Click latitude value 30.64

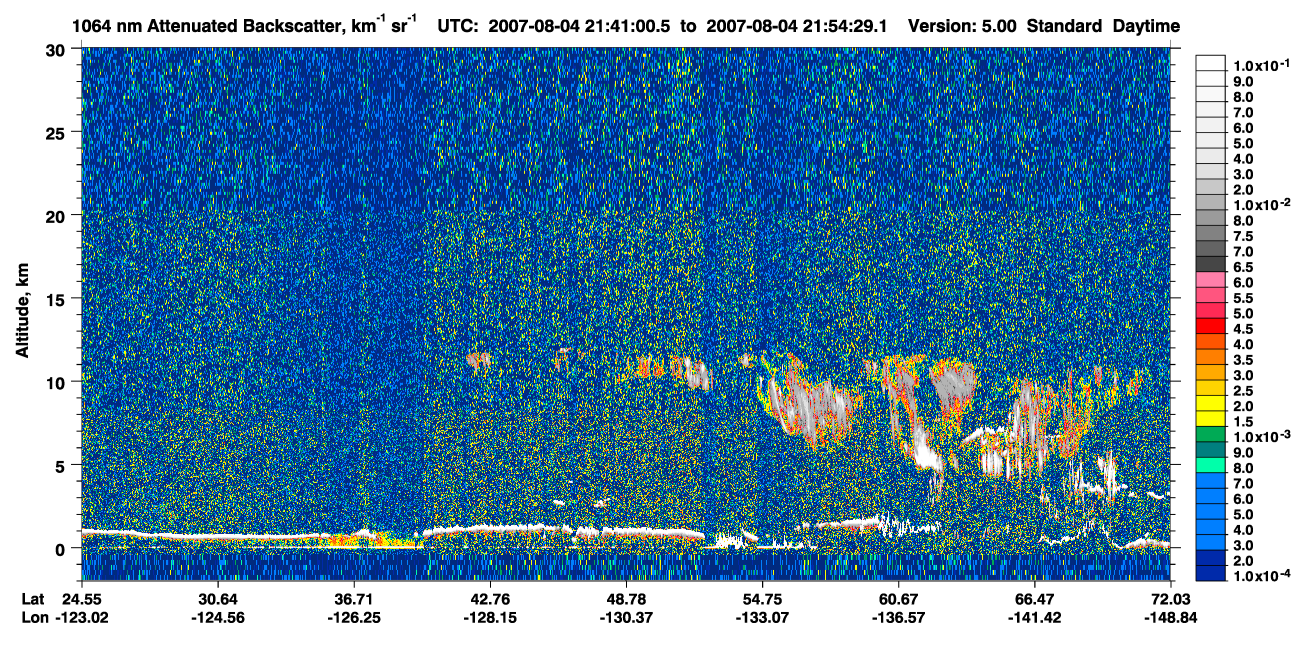pyautogui.click(x=218, y=598)
